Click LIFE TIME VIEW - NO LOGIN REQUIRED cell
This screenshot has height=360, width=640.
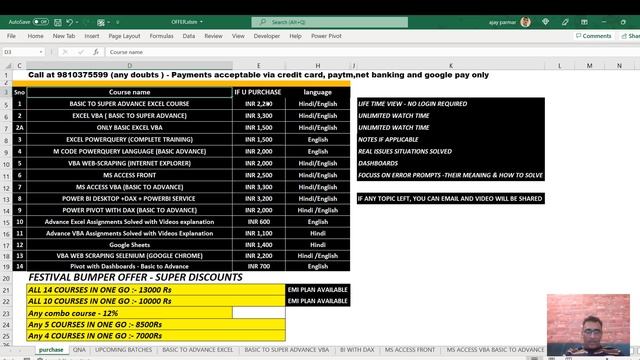(451, 104)
